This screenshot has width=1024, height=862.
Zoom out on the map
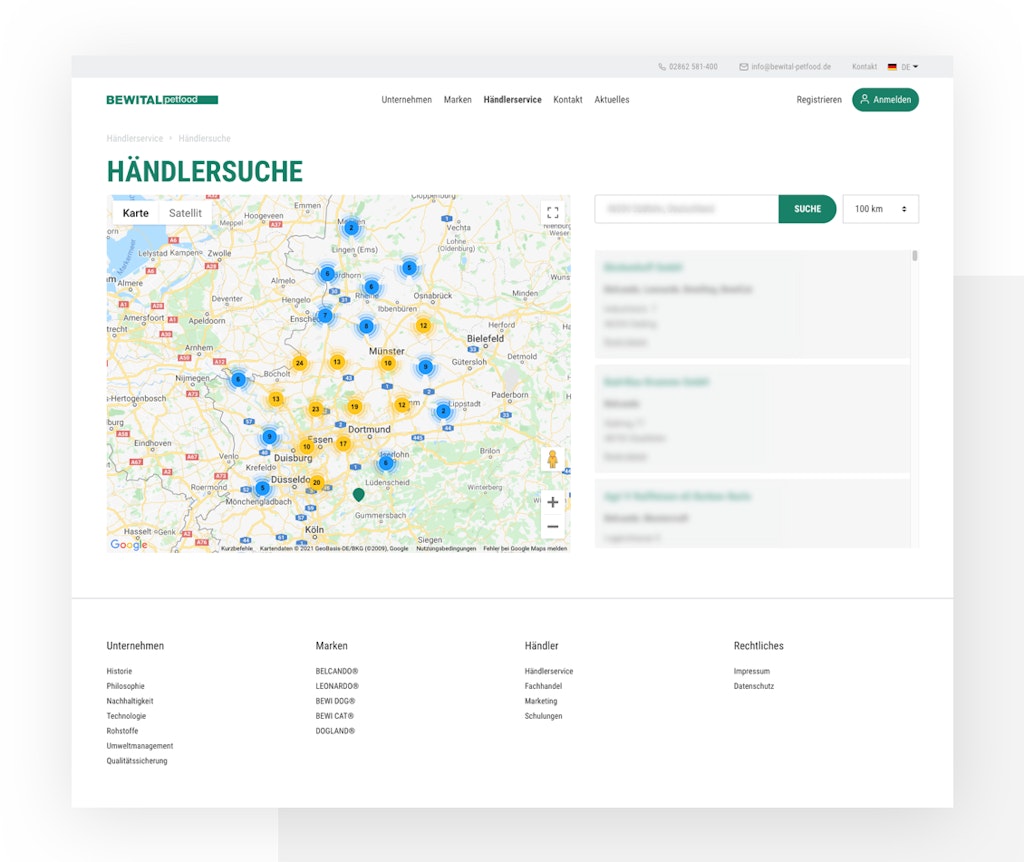552,526
